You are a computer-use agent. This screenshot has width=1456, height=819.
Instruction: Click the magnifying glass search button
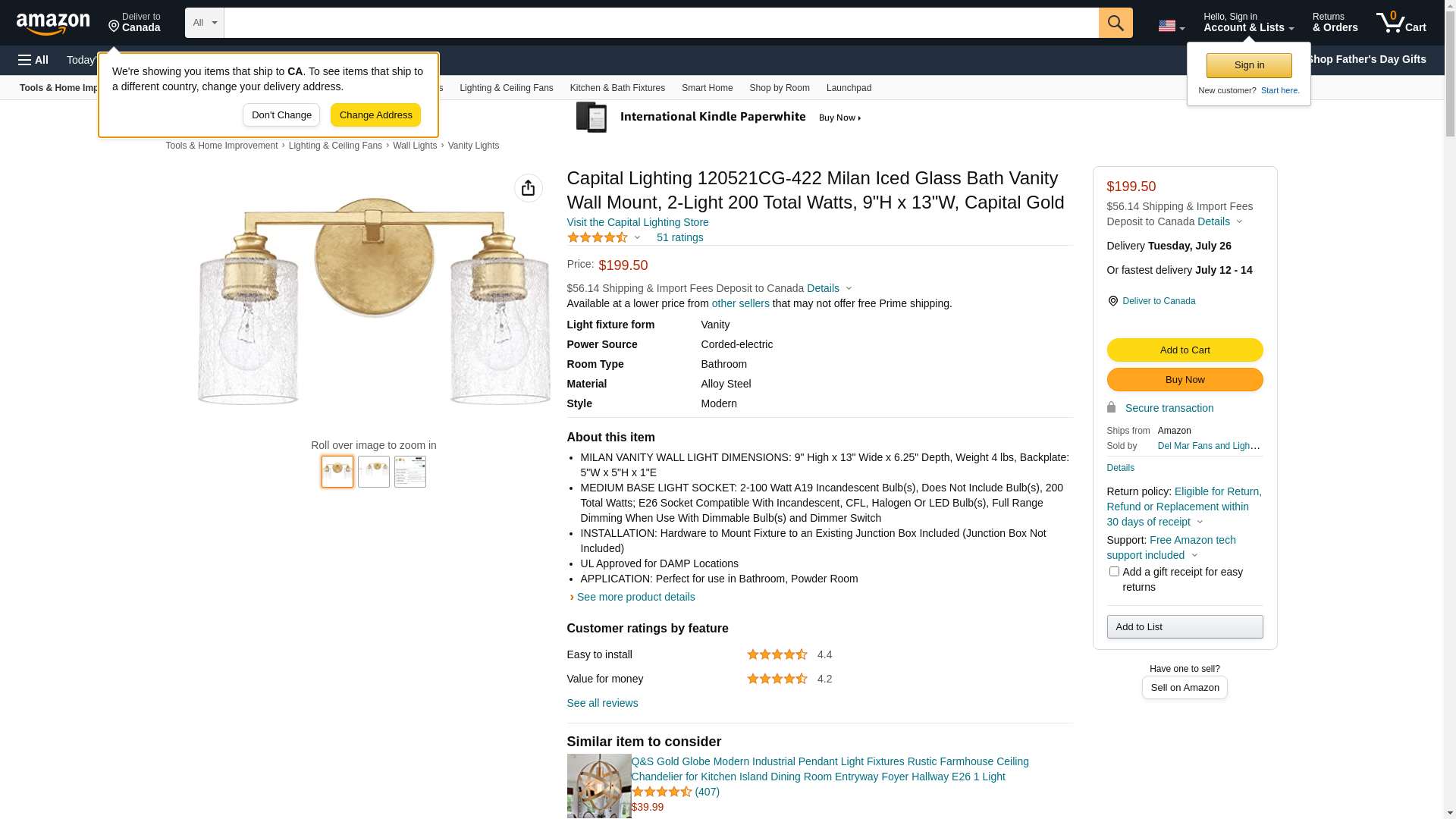pos(1116,23)
